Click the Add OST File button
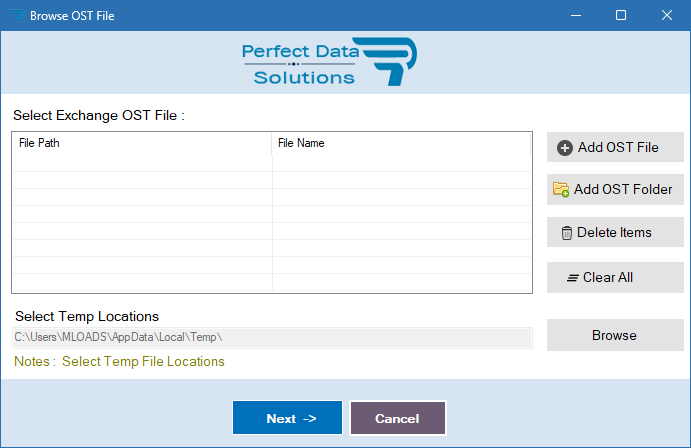The image size is (691, 448). (x=615, y=147)
